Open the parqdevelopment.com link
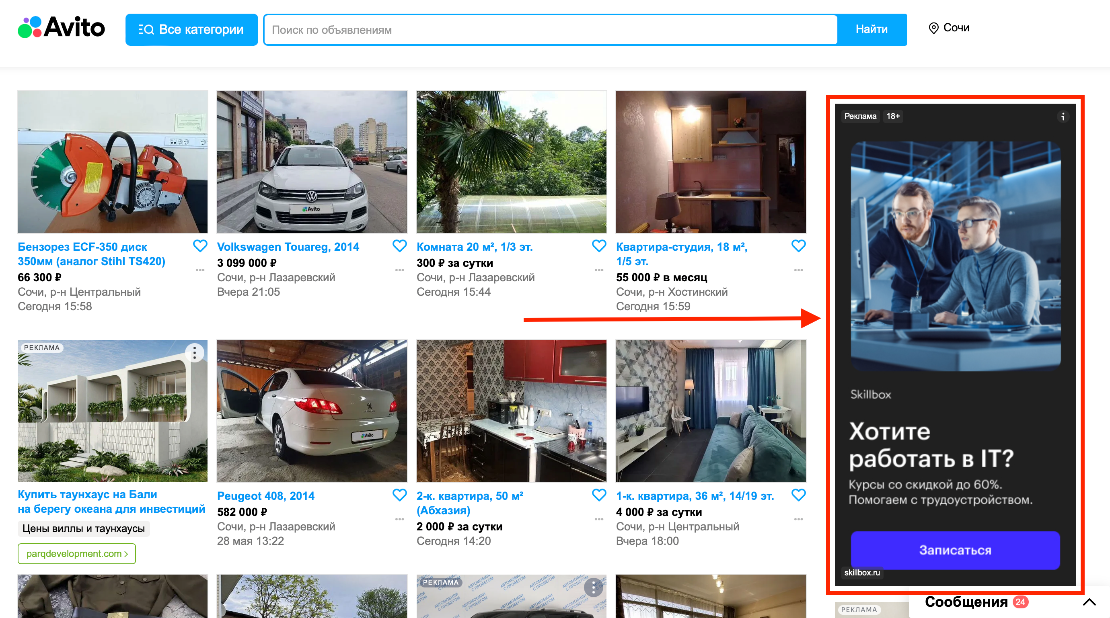Viewport: 1110px width, 618px height. (x=76, y=554)
